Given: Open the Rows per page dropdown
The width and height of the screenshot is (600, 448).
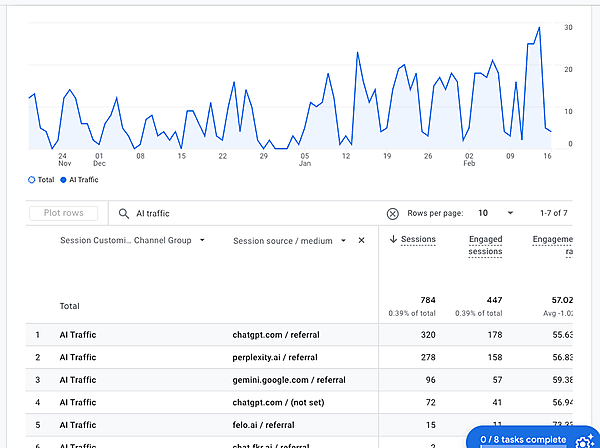Looking at the screenshot, I should pyautogui.click(x=494, y=213).
